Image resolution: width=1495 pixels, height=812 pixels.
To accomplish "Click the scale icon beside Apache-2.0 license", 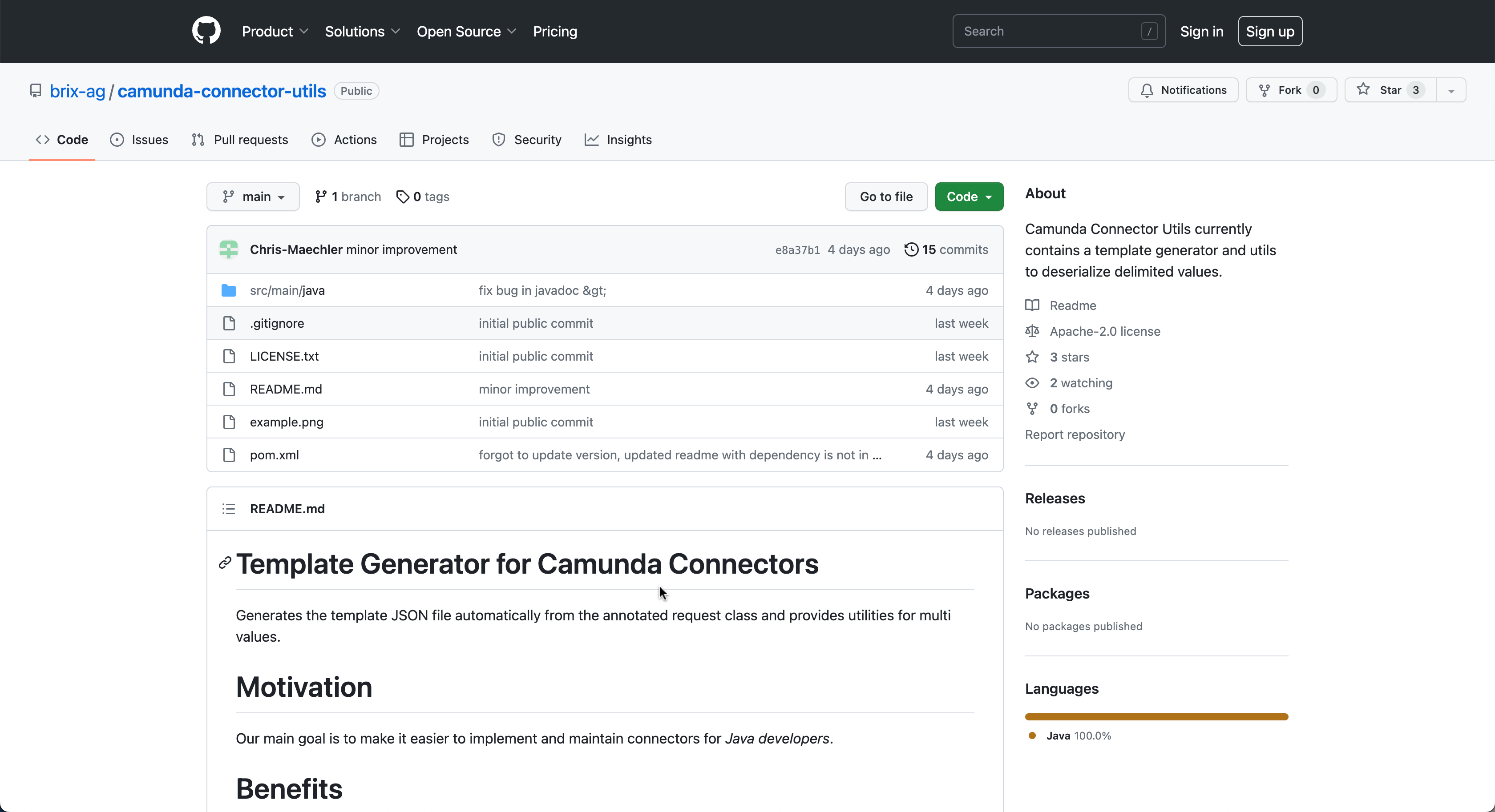I will (1032, 331).
